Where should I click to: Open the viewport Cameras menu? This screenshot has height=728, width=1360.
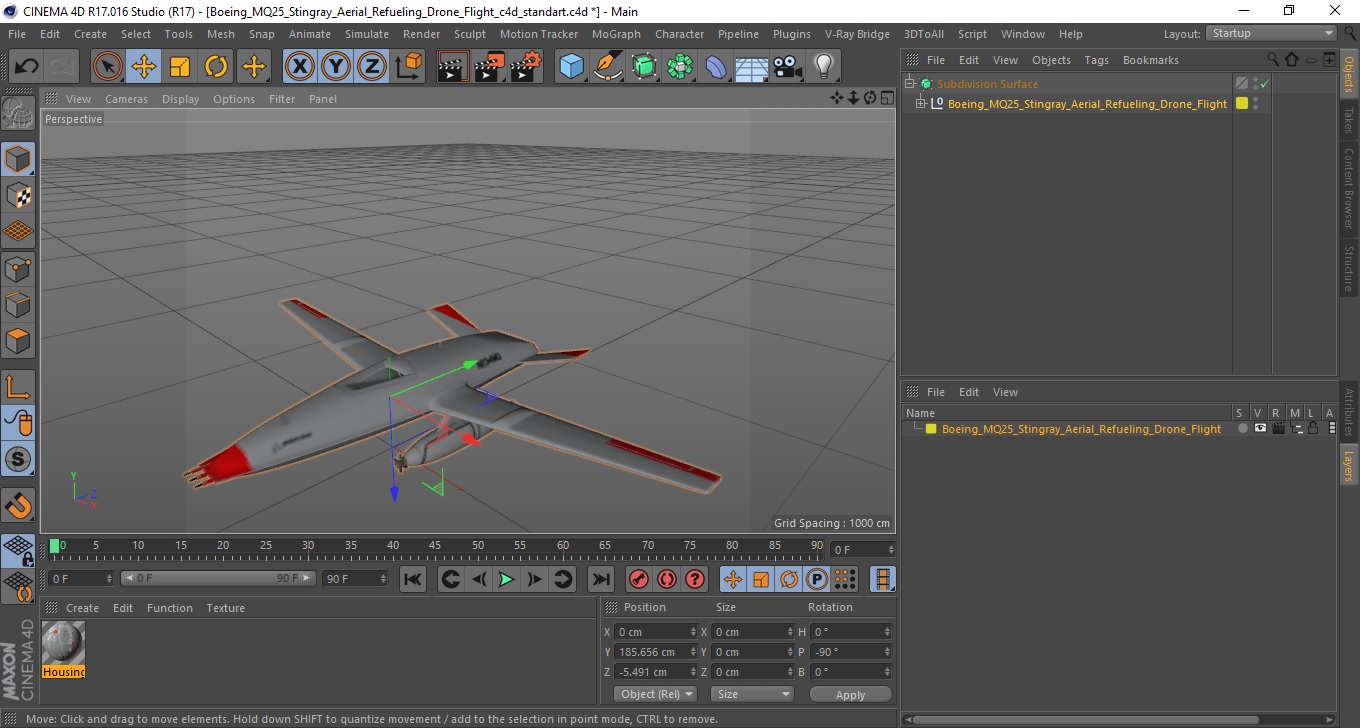[126, 99]
